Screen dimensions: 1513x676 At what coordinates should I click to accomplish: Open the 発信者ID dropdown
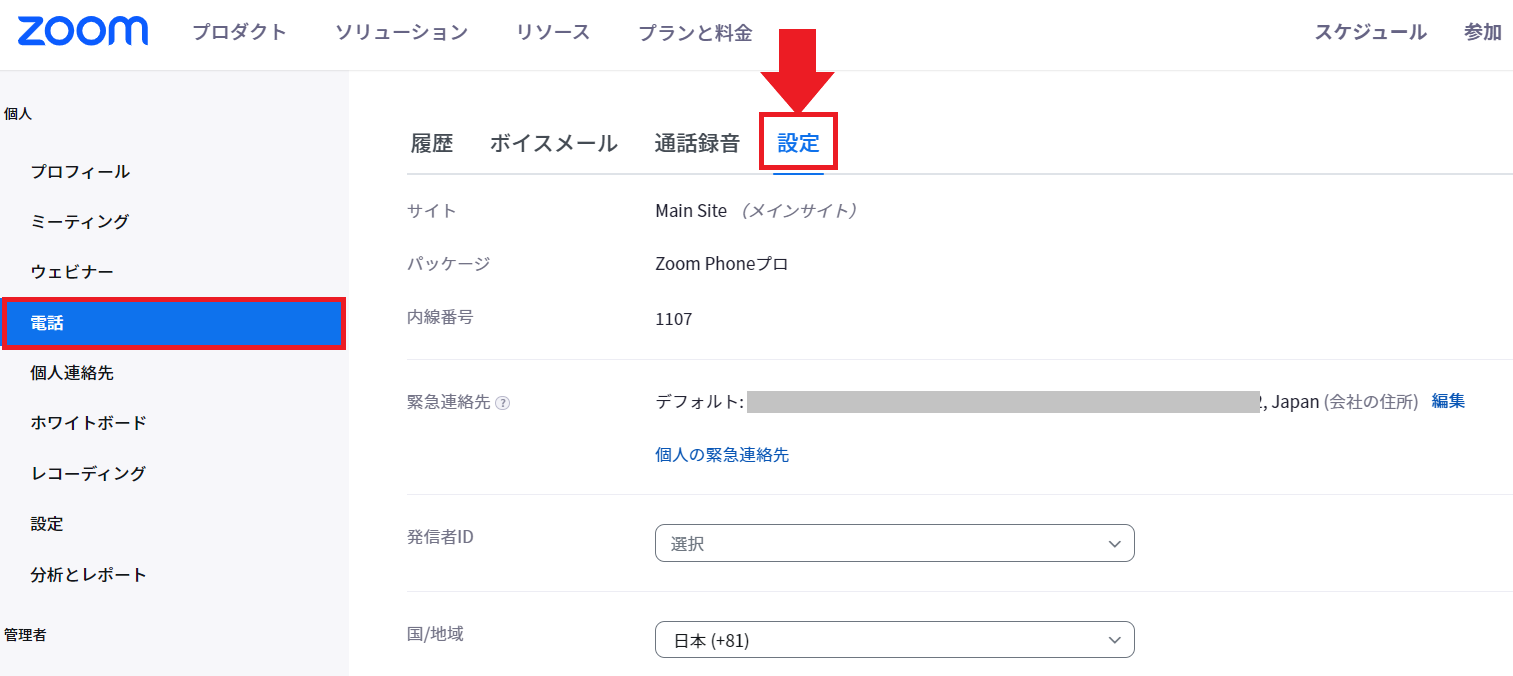coord(894,543)
